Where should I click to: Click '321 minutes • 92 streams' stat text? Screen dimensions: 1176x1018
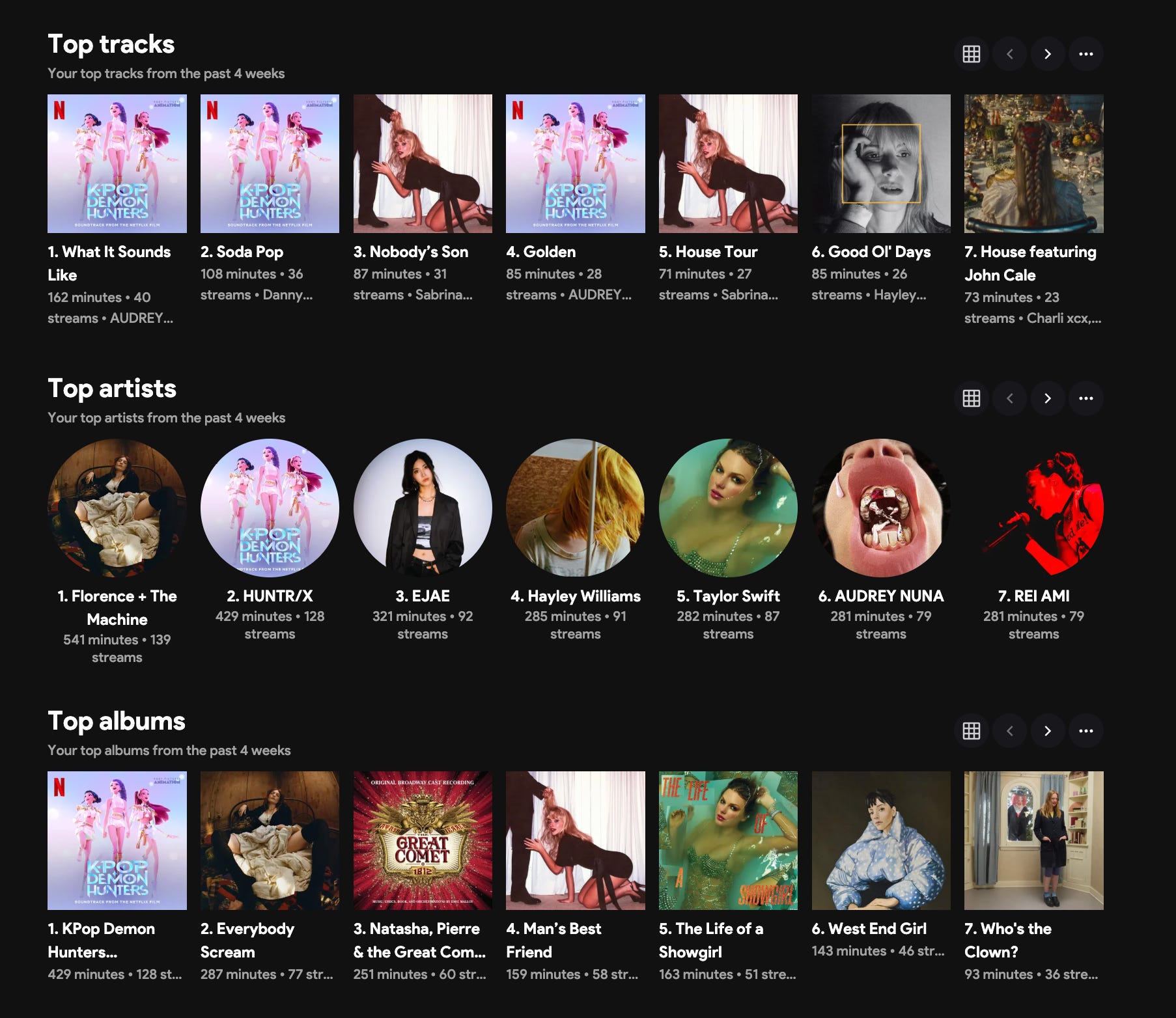click(x=423, y=625)
